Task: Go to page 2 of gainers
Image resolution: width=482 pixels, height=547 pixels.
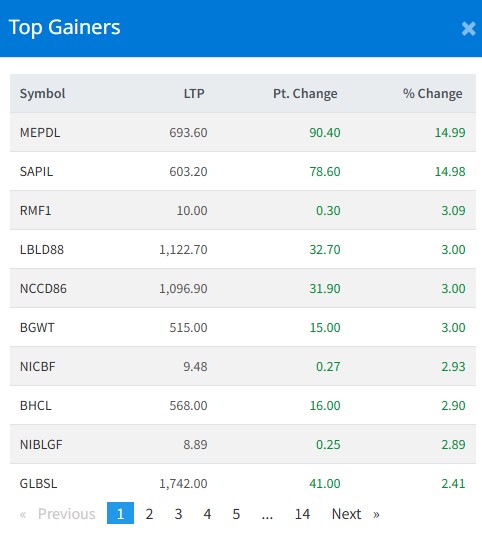Action: [x=149, y=514]
